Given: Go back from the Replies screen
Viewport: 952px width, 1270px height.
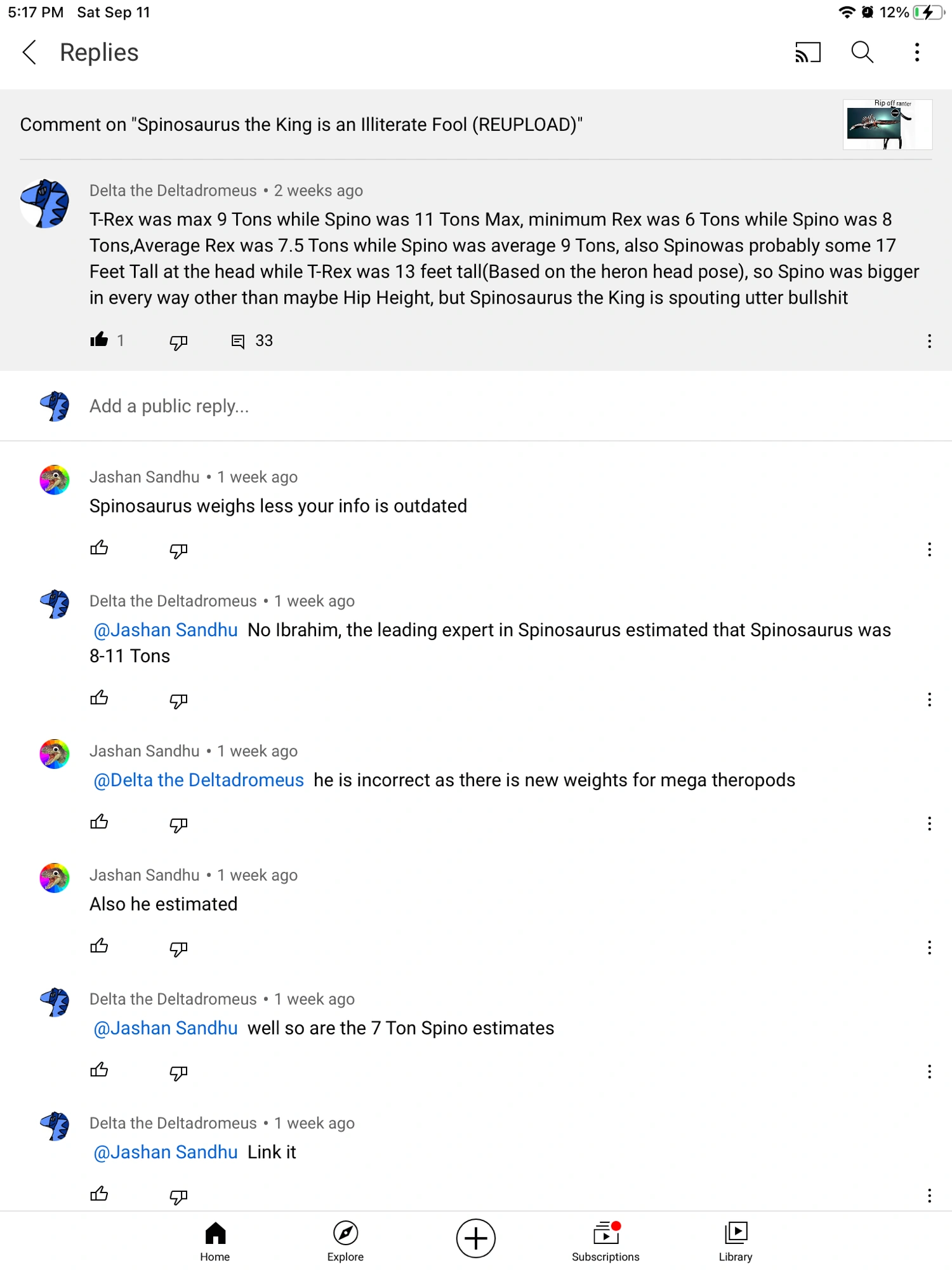Looking at the screenshot, I should pos(29,53).
